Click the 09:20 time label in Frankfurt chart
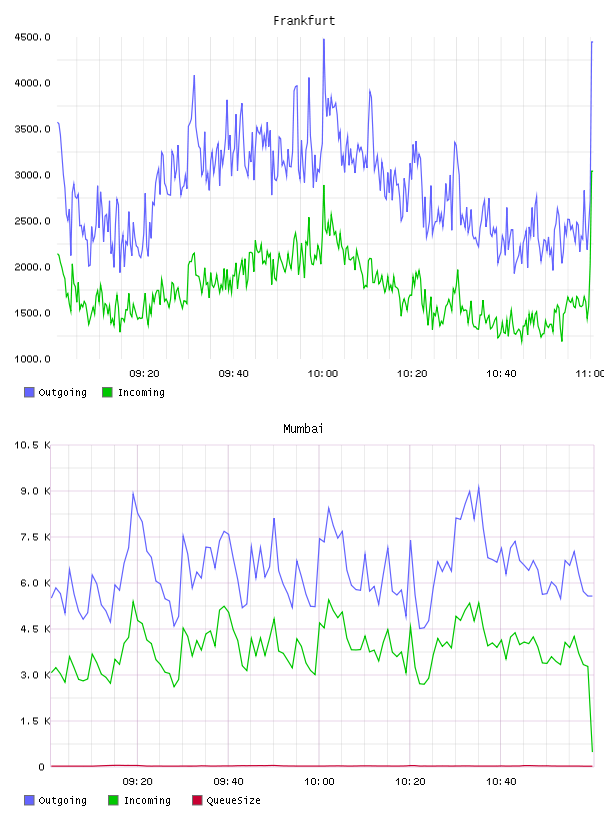 144,373
